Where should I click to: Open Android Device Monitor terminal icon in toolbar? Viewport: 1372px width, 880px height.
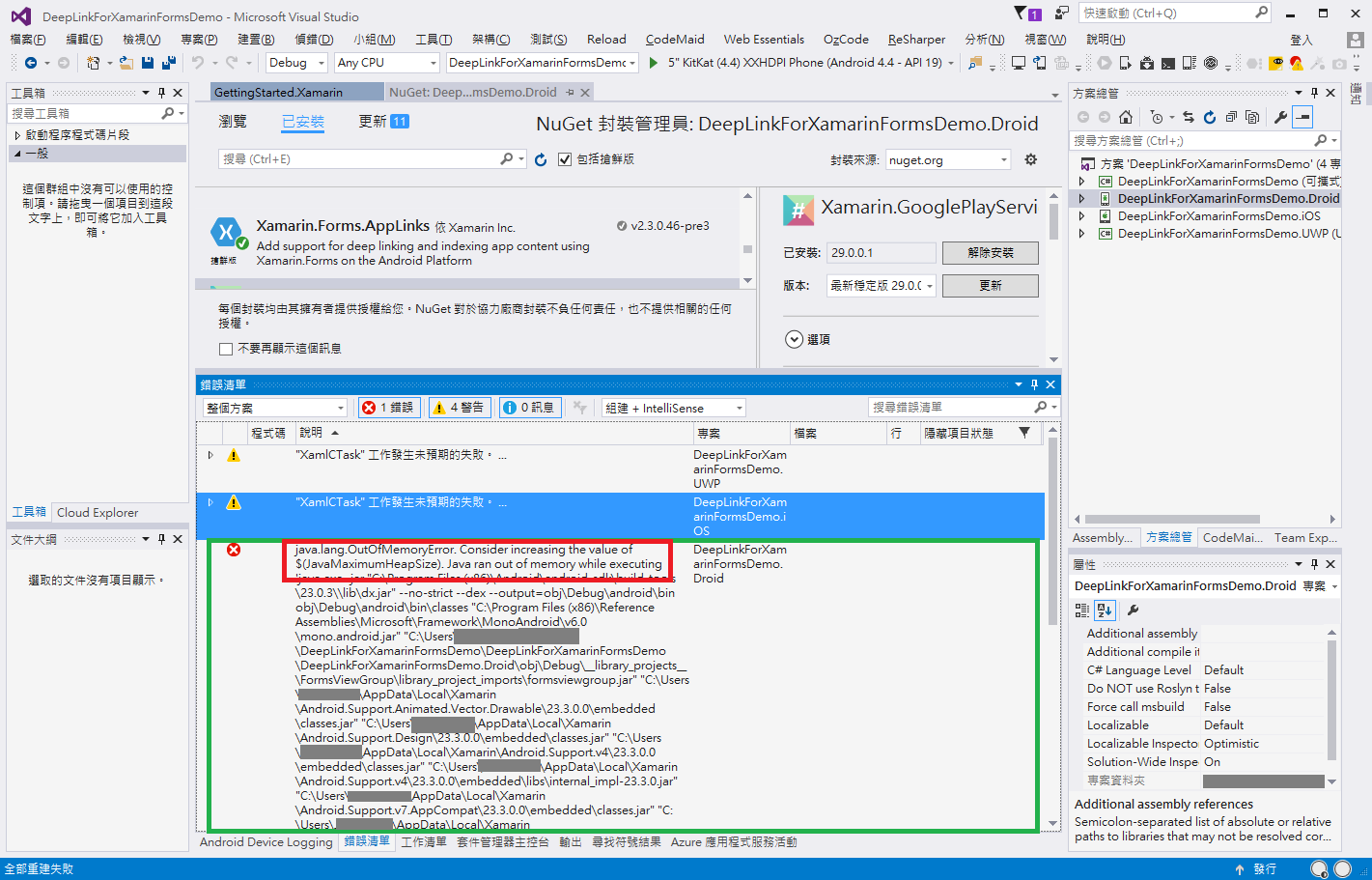pyautogui.click(x=1168, y=63)
